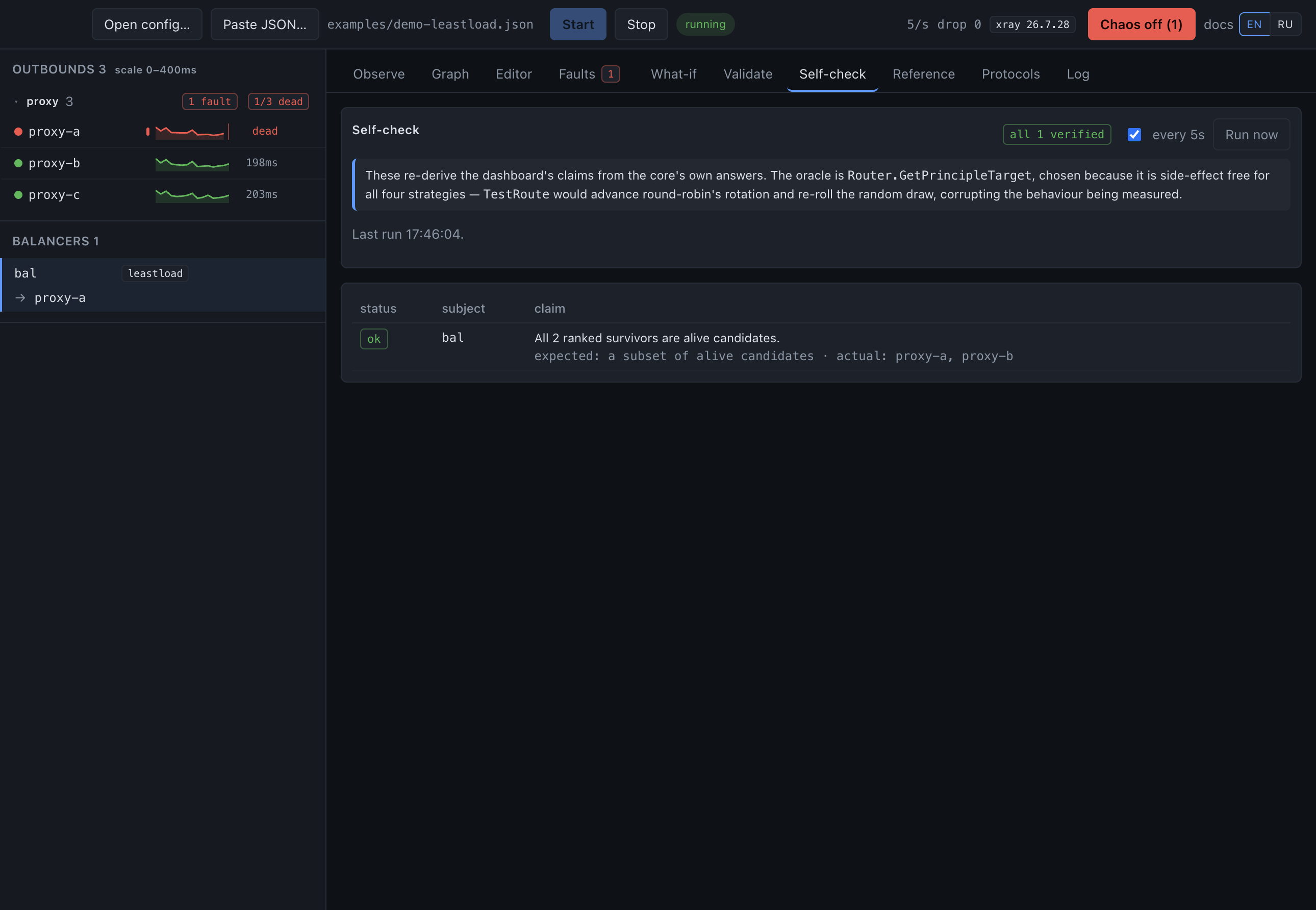The width and height of the screenshot is (1316, 910).
Task: Click the green status dot of proxy-b
Action: point(18,164)
